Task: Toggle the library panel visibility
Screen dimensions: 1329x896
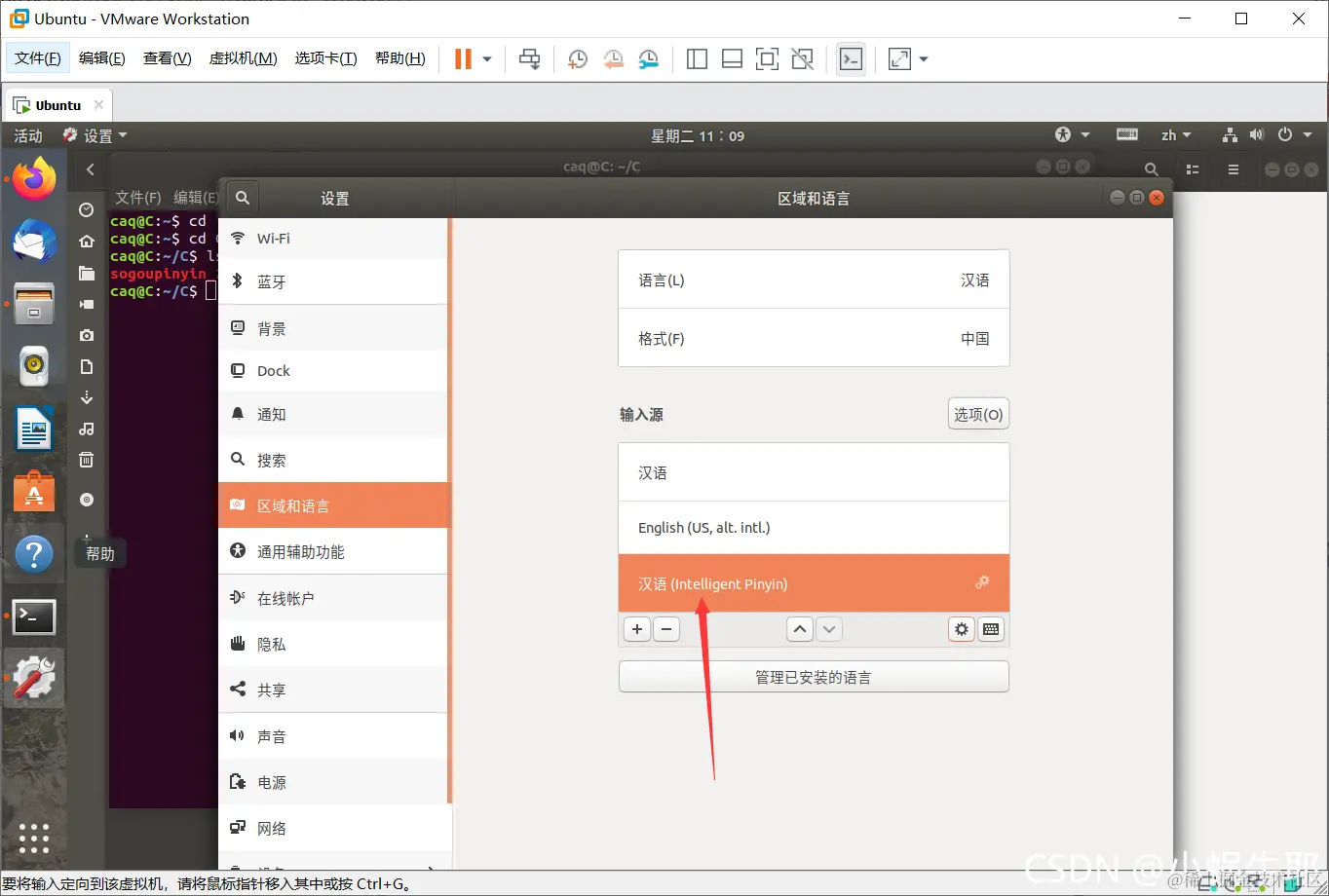Action: coord(697,58)
